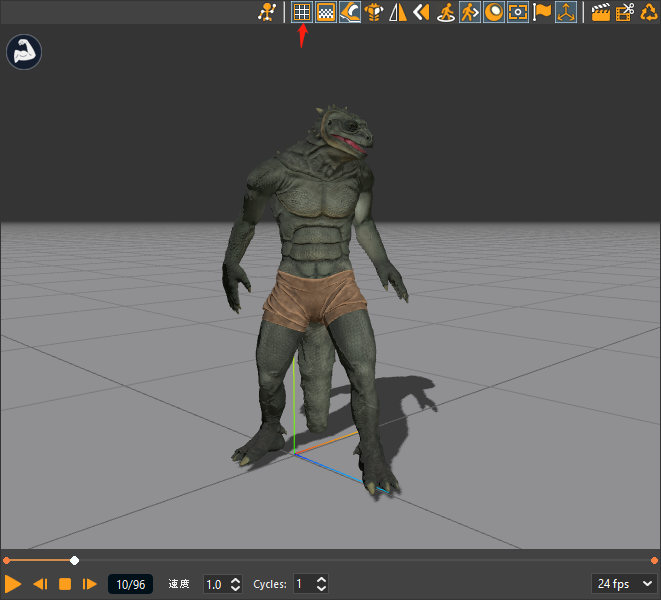Viewport: 661px width, 600px height.
Task: Click the mirror triangle icon
Action: point(398,12)
